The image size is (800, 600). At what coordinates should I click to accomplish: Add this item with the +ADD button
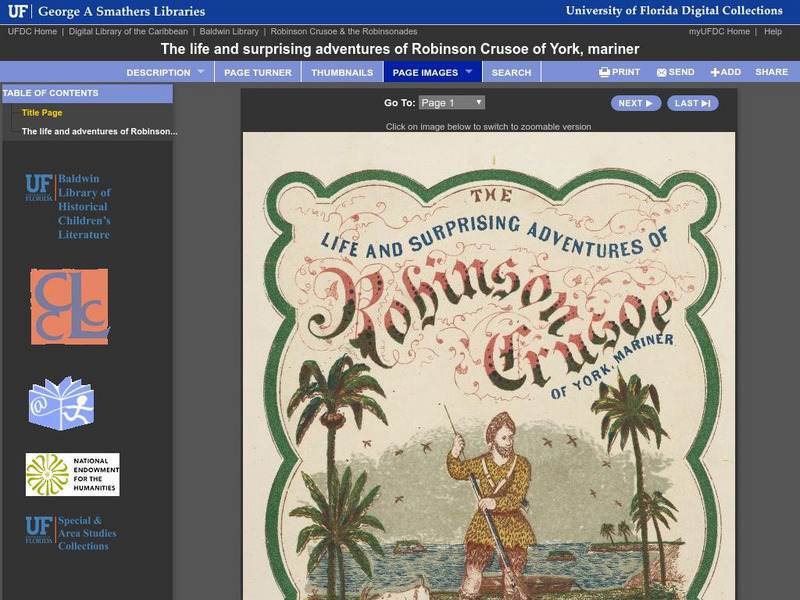[x=726, y=72]
